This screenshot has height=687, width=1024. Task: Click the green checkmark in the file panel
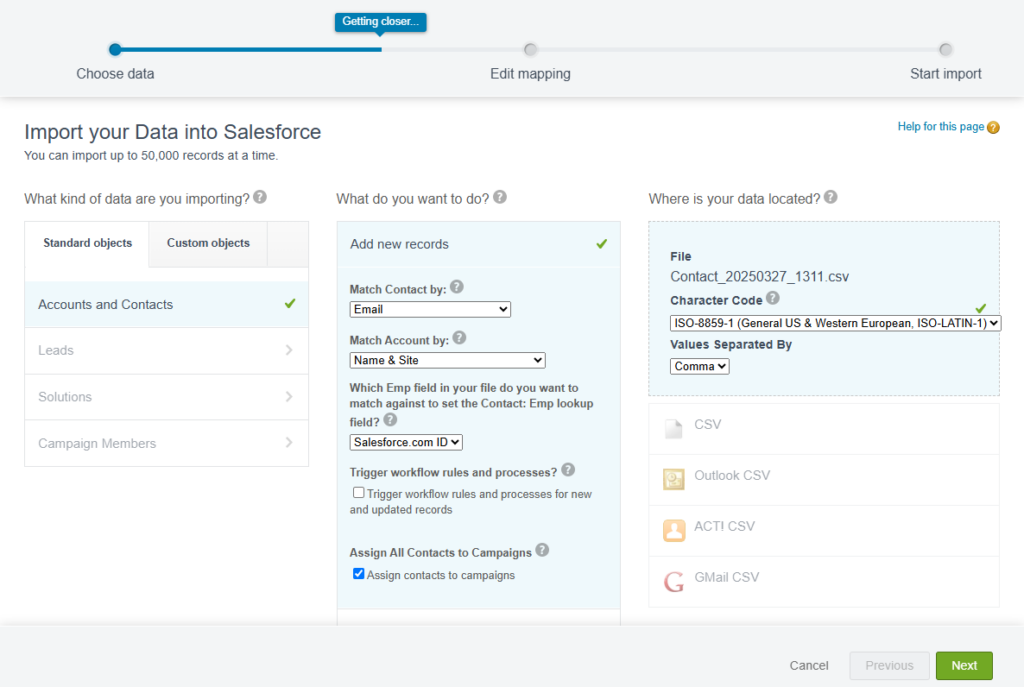point(980,308)
